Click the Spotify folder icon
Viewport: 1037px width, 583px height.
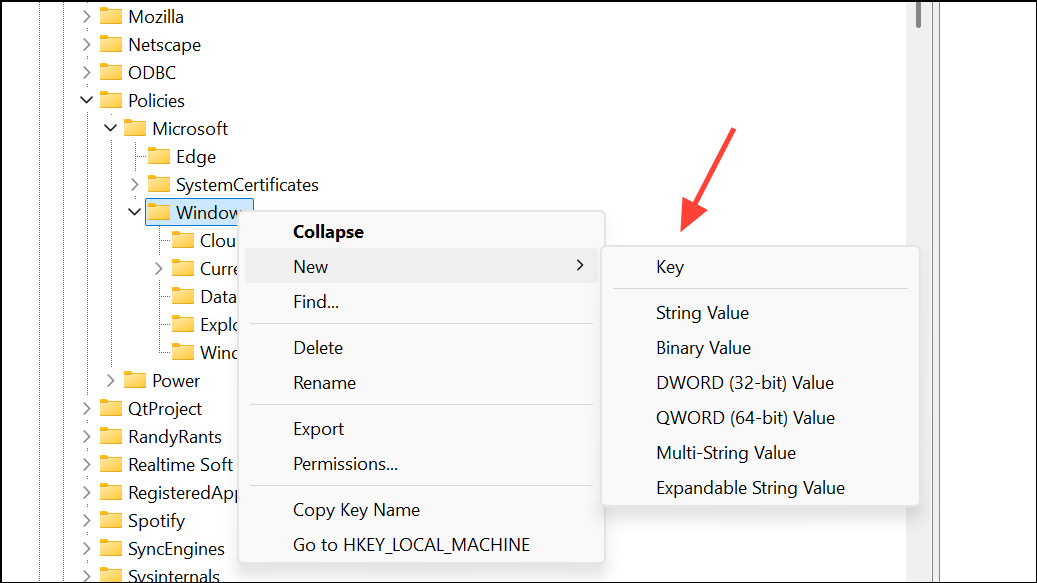(110, 520)
